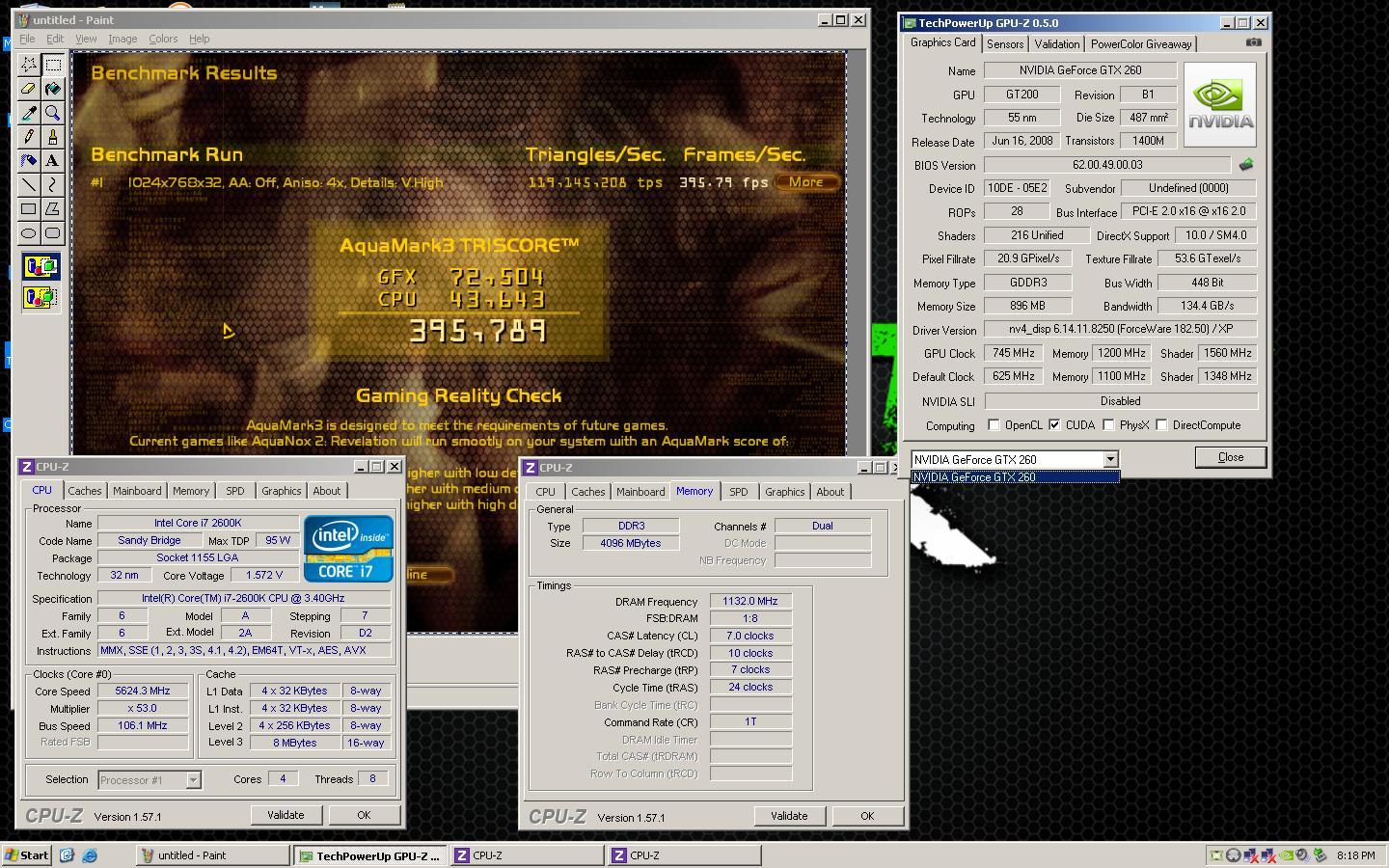Toggle the CUDA checkbox in GPU-Z

coord(1054,424)
